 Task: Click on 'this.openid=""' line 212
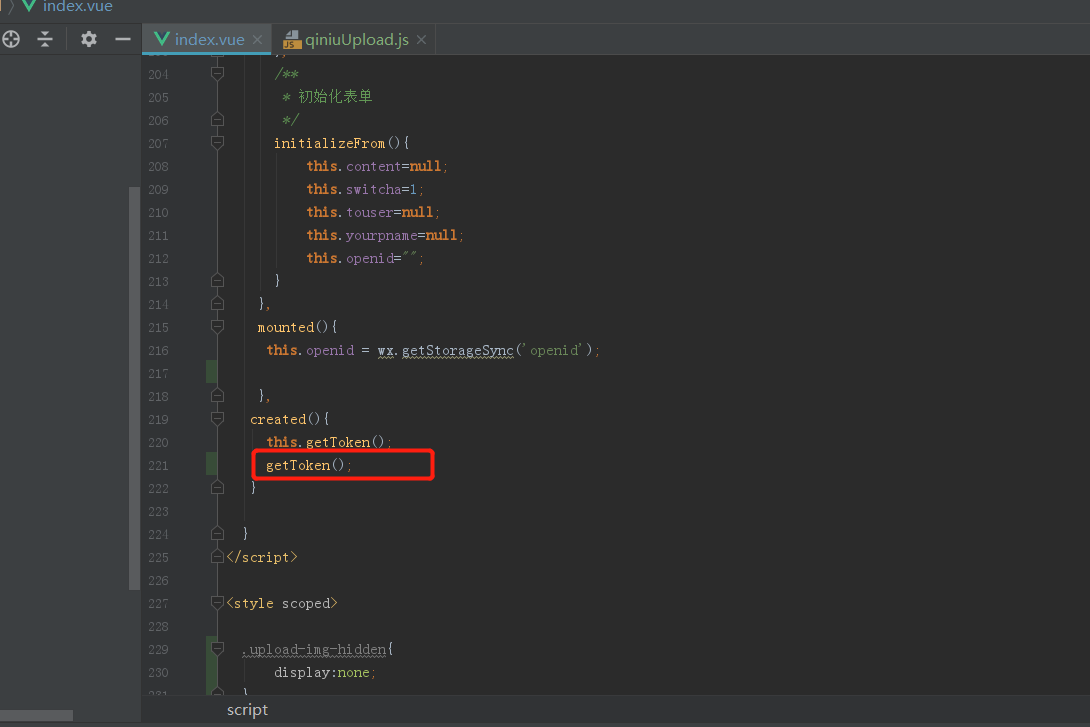365,258
